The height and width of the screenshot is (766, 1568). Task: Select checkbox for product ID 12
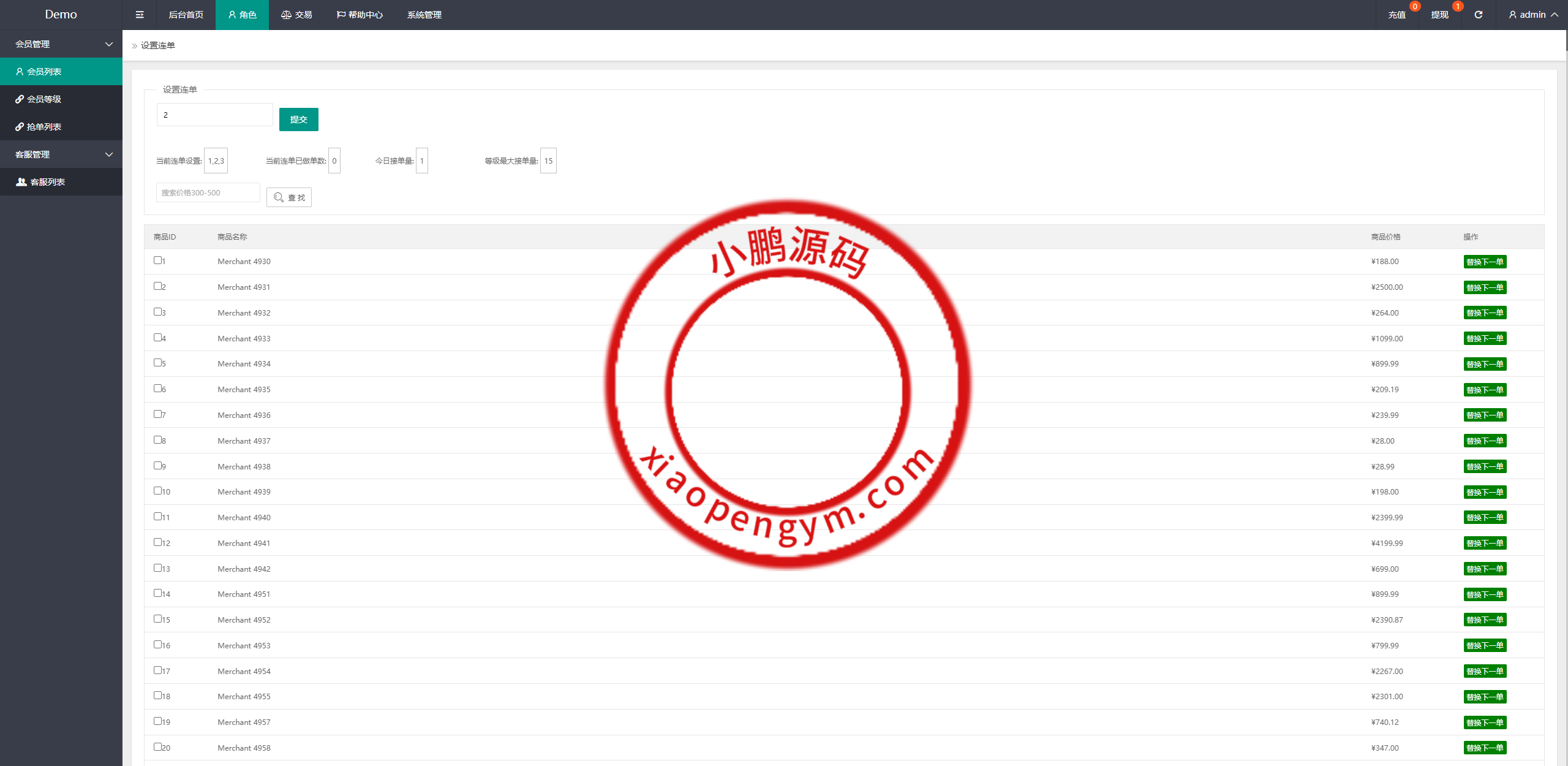click(x=157, y=542)
